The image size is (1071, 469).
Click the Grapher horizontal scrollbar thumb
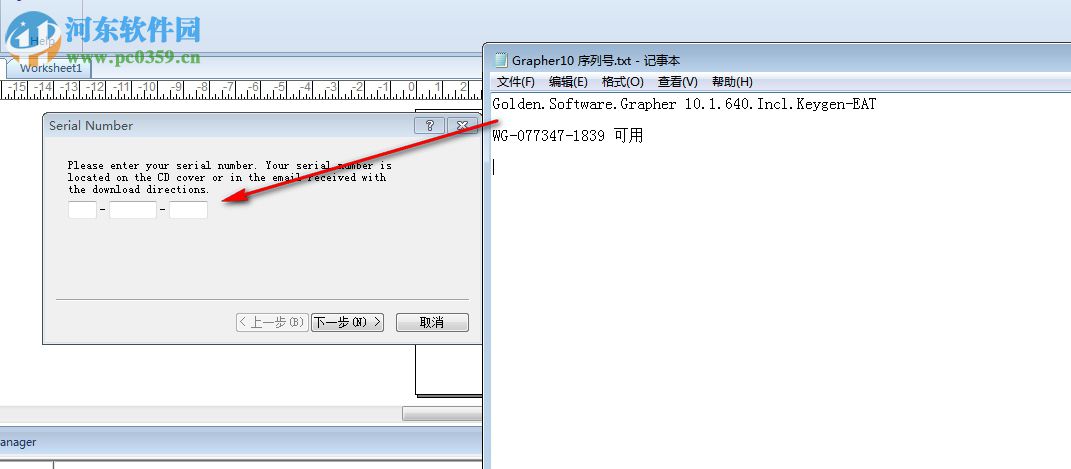pyautogui.click(x=442, y=414)
